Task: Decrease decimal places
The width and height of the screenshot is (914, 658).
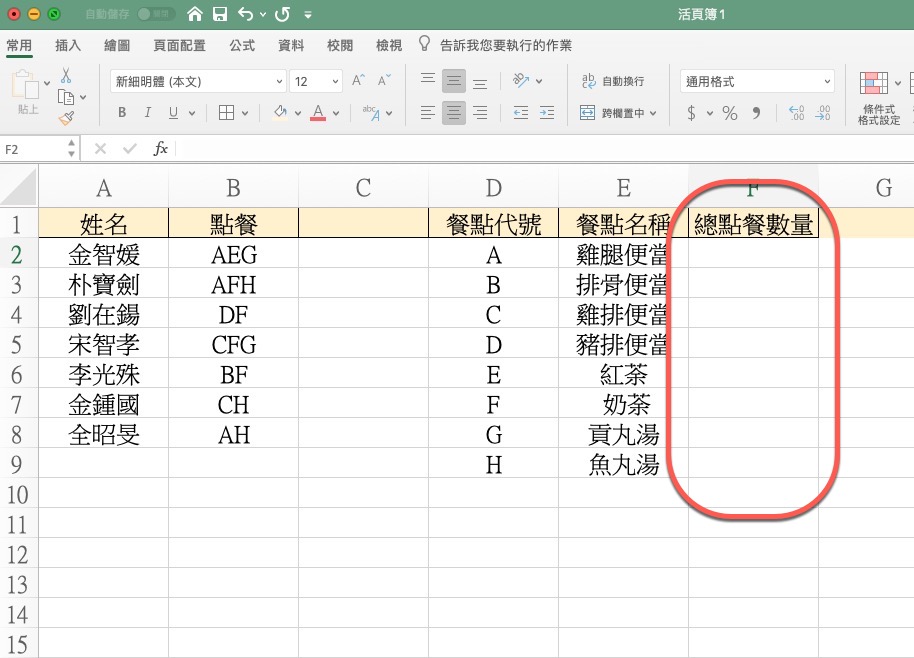Action: pos(823,112)
